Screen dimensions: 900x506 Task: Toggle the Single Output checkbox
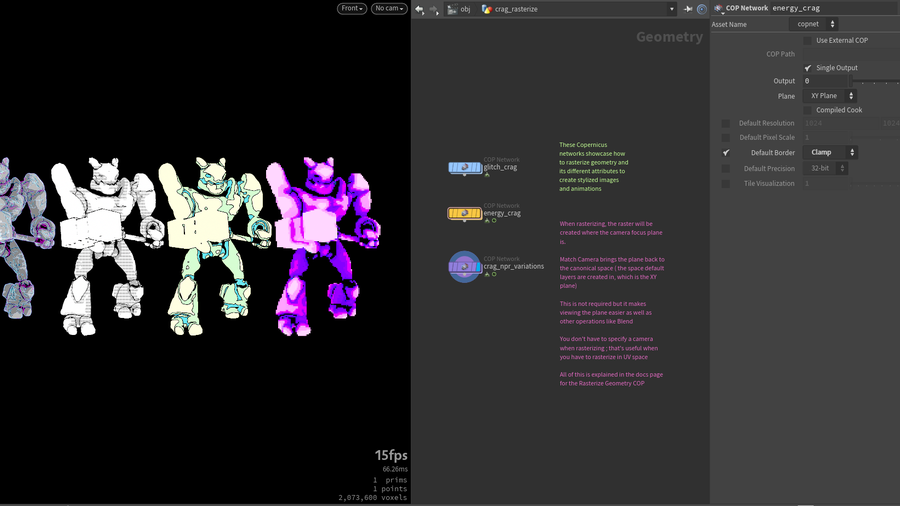click(808, 68)
